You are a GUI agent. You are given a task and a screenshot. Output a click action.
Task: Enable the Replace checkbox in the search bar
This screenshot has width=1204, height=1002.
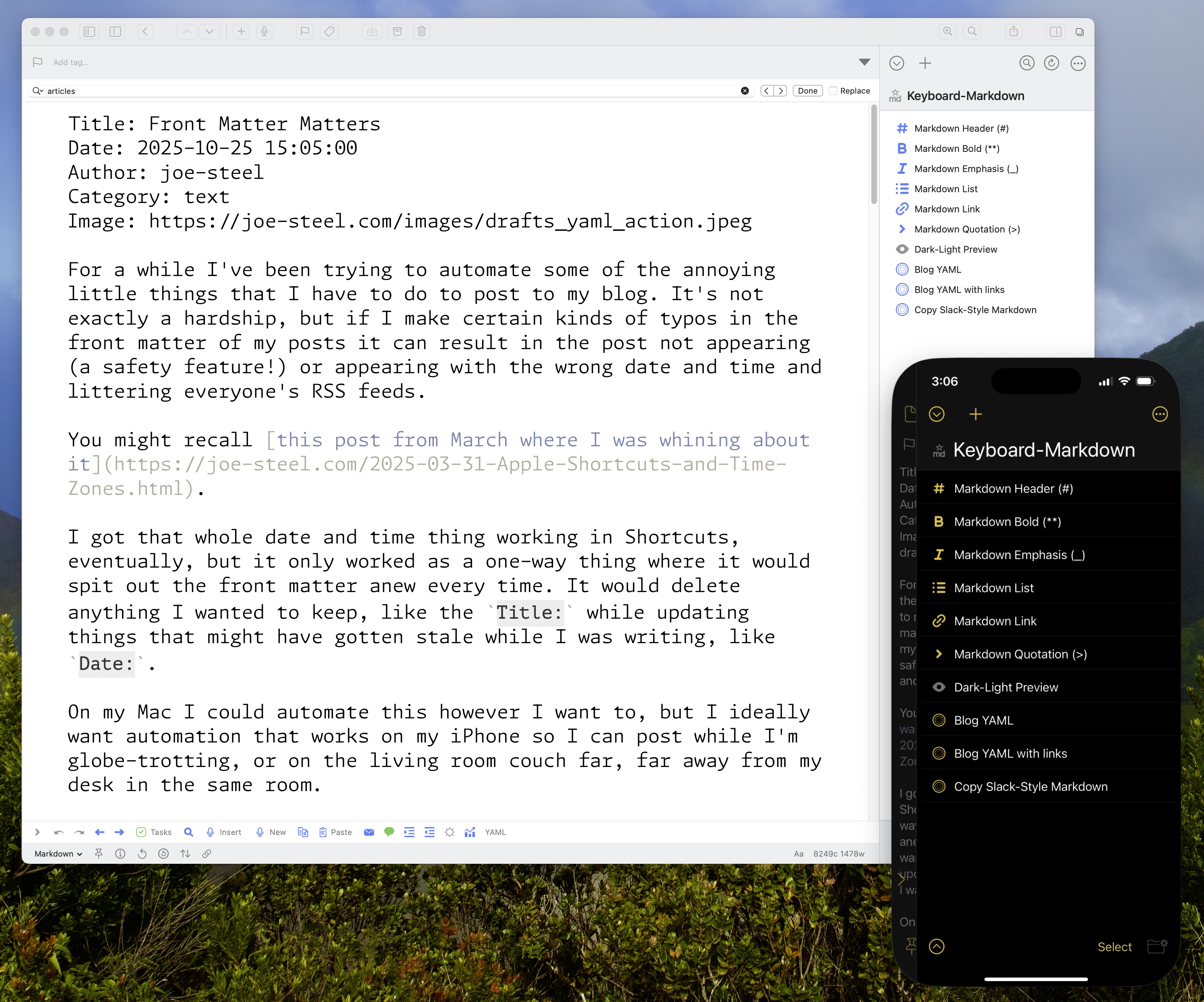pyautogui.click(x=832, y=91)
